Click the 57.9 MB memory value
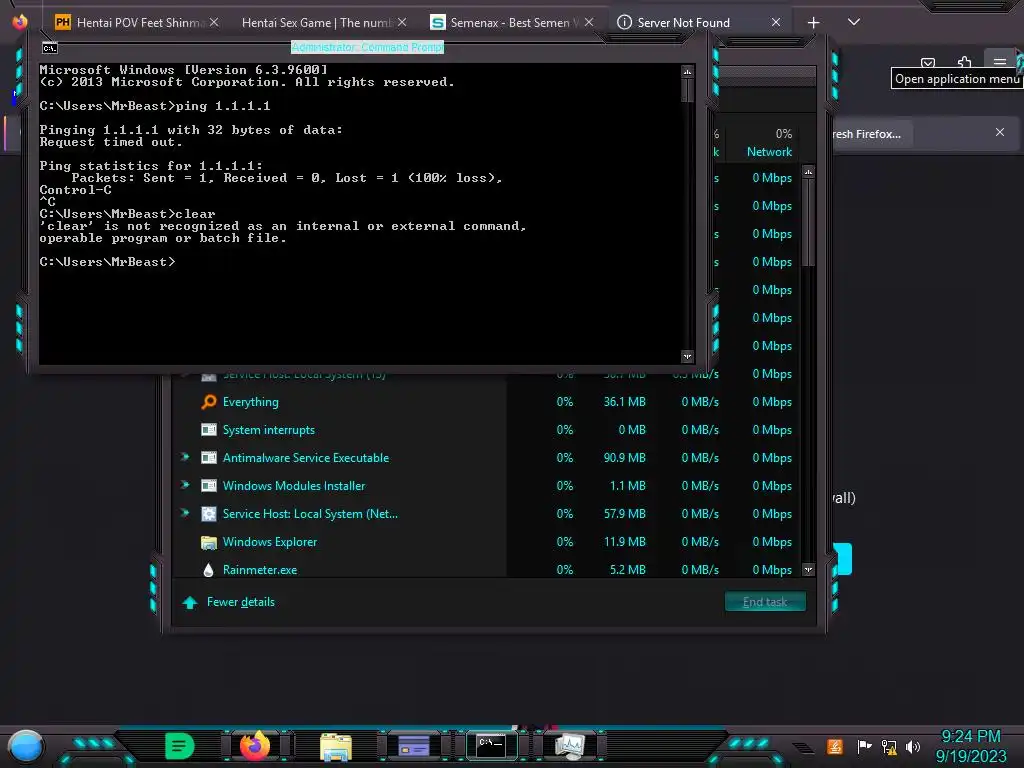The width and height of the screenshot is (1024, 768). pos(624,514)
